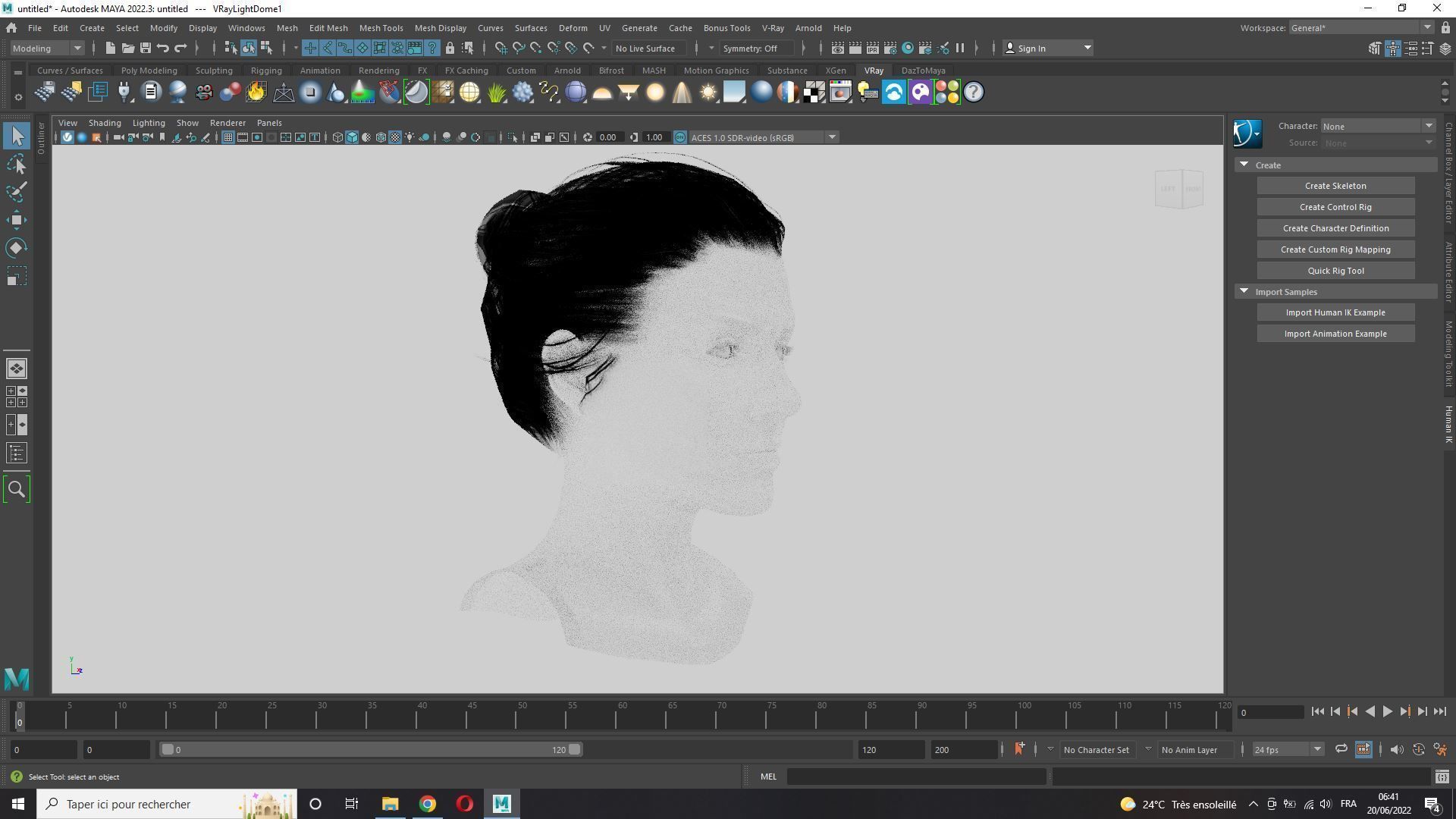Click the Create Control Rig button
The width and height of the screenshot is (1456, 819).
(1335, 207)
